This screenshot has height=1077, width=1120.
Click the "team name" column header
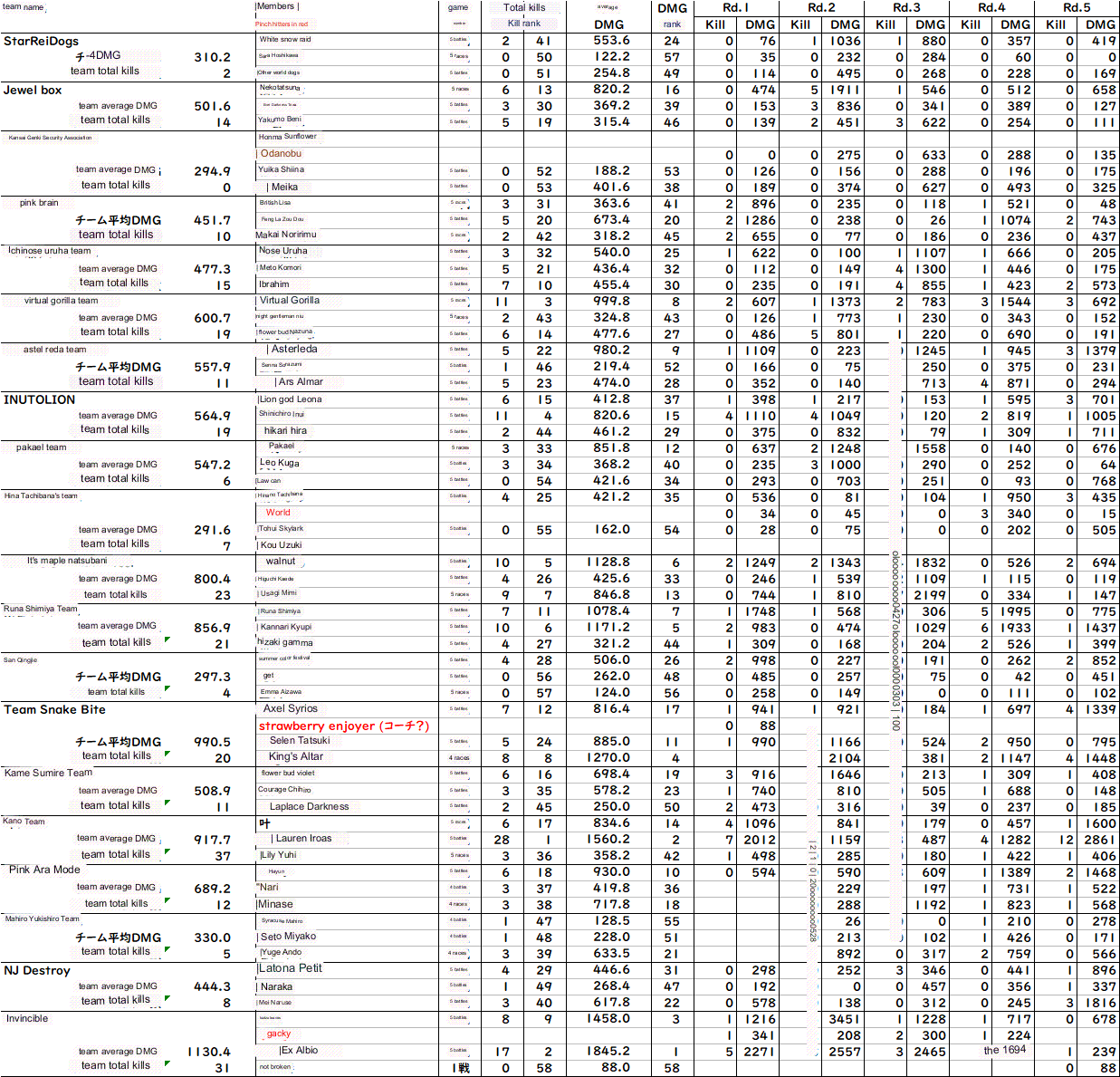click(x=24, y=7)
